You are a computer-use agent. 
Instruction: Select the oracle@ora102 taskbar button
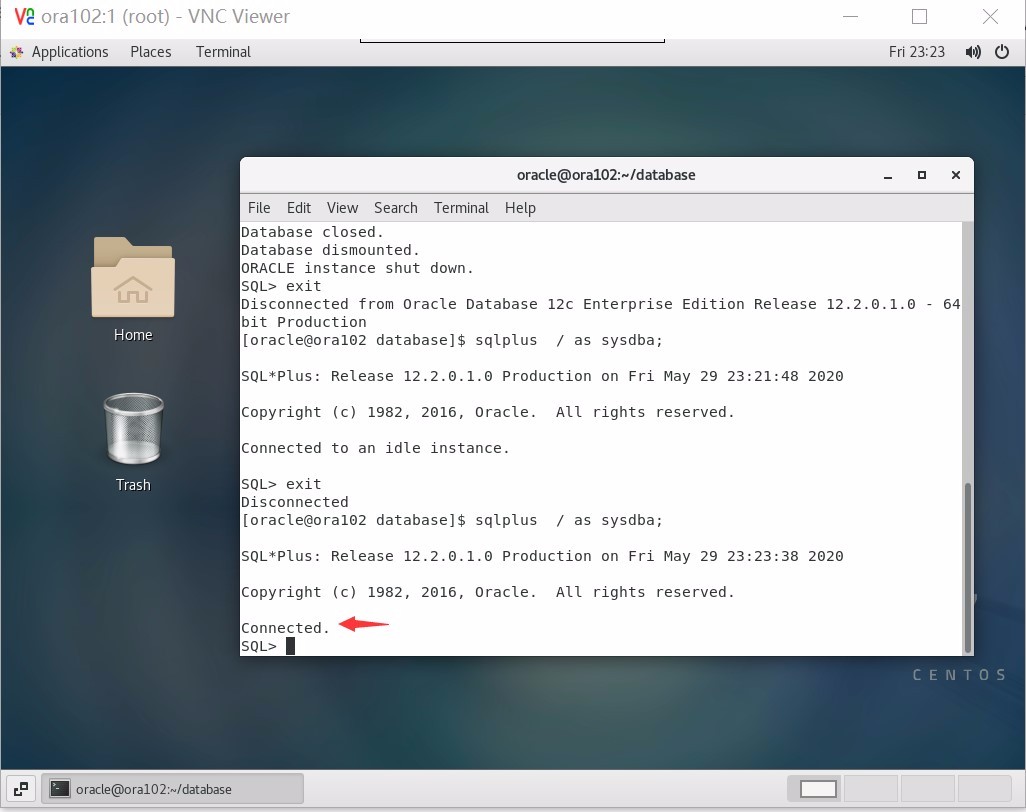click(173, 789)
